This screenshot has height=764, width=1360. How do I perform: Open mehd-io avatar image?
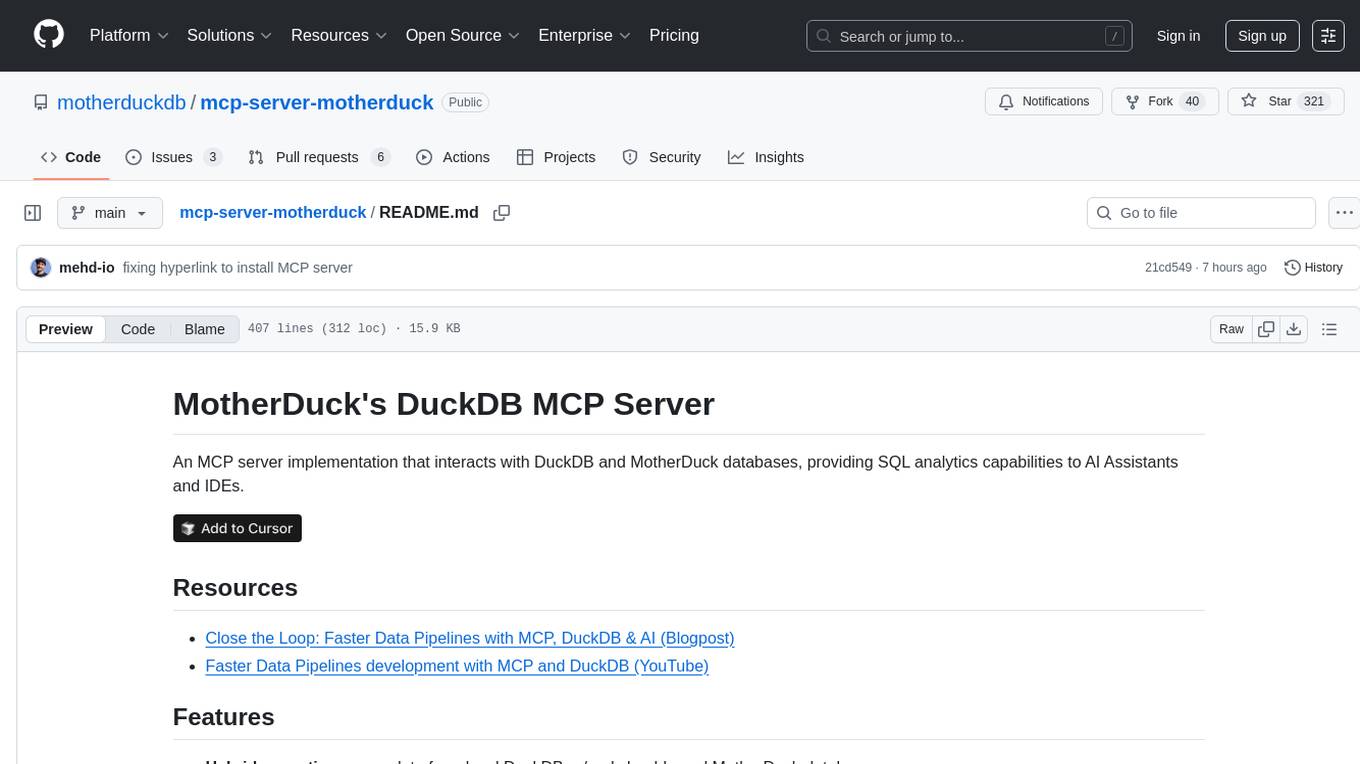click(41, 268)
